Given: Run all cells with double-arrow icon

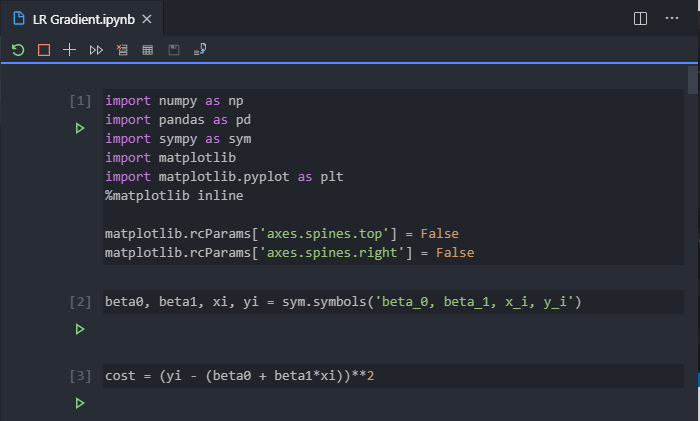Looking at the screenshot, I should tap(96, 49).
